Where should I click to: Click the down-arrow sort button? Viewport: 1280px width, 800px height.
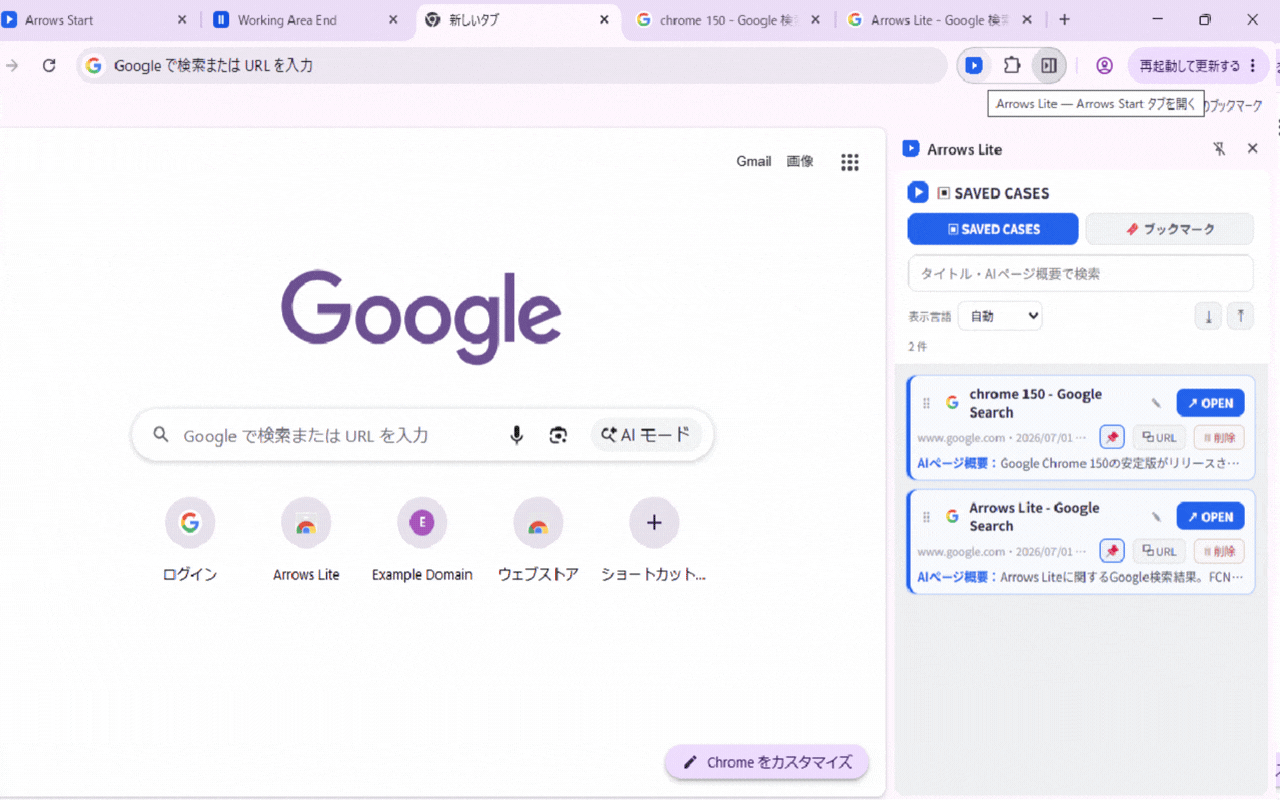coord(1208,317)
